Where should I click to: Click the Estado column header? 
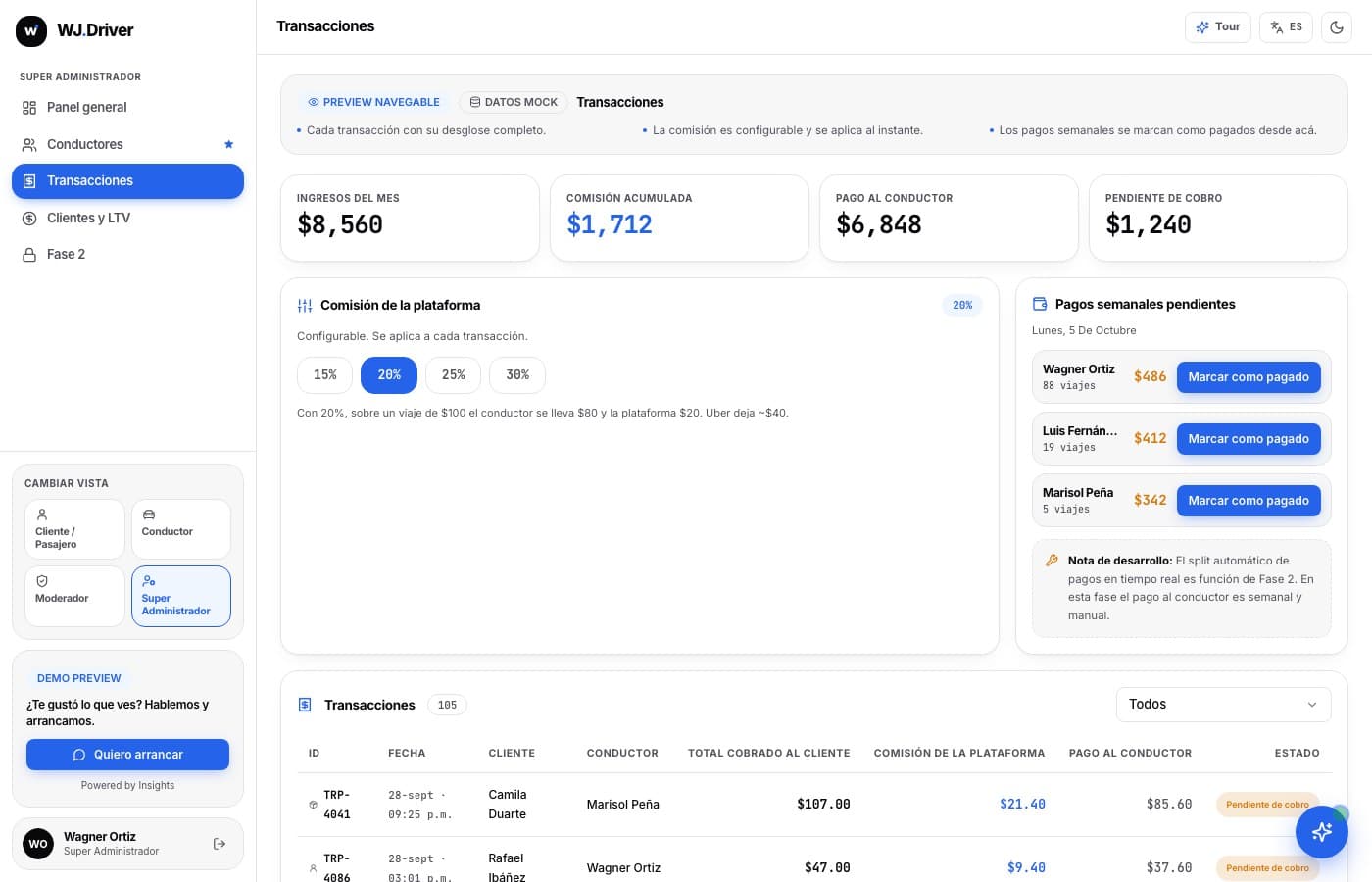[x=1297, y=753]
